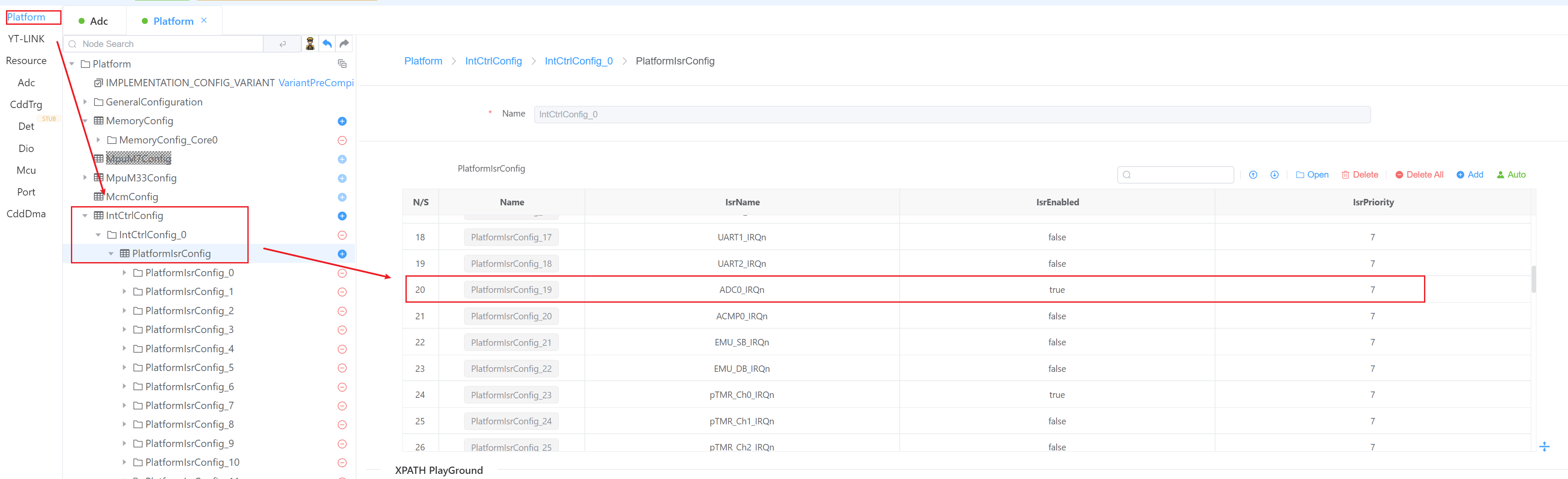Collapse the PlatformIsrConfig tree node

tap(112, 254)
